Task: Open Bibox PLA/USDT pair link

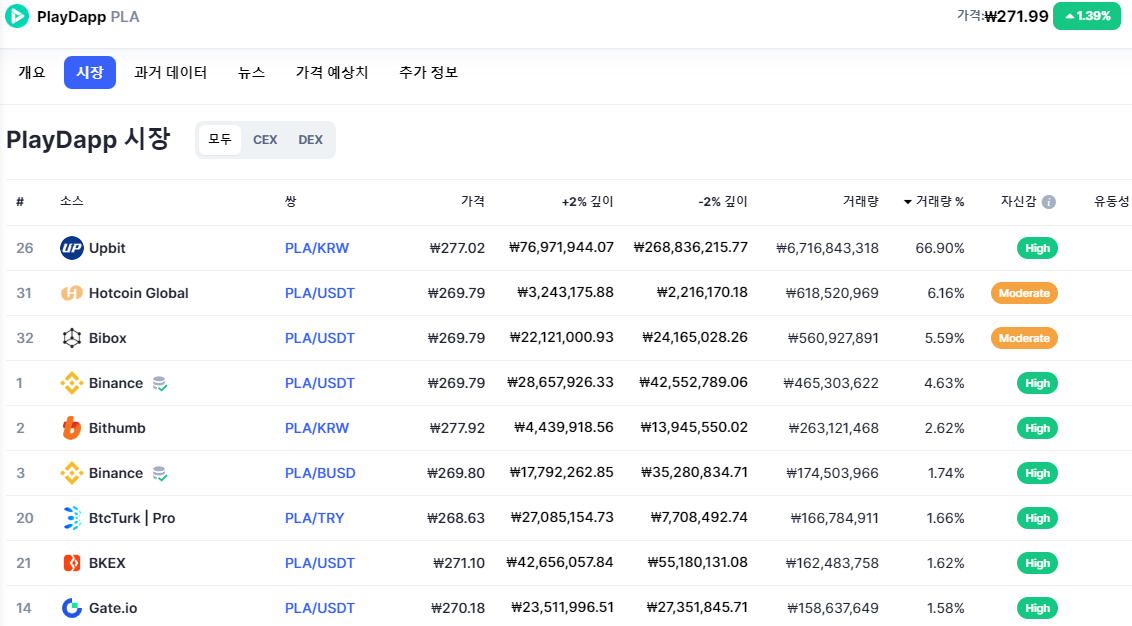Action: pyautogui.click(x=320, y=338)
